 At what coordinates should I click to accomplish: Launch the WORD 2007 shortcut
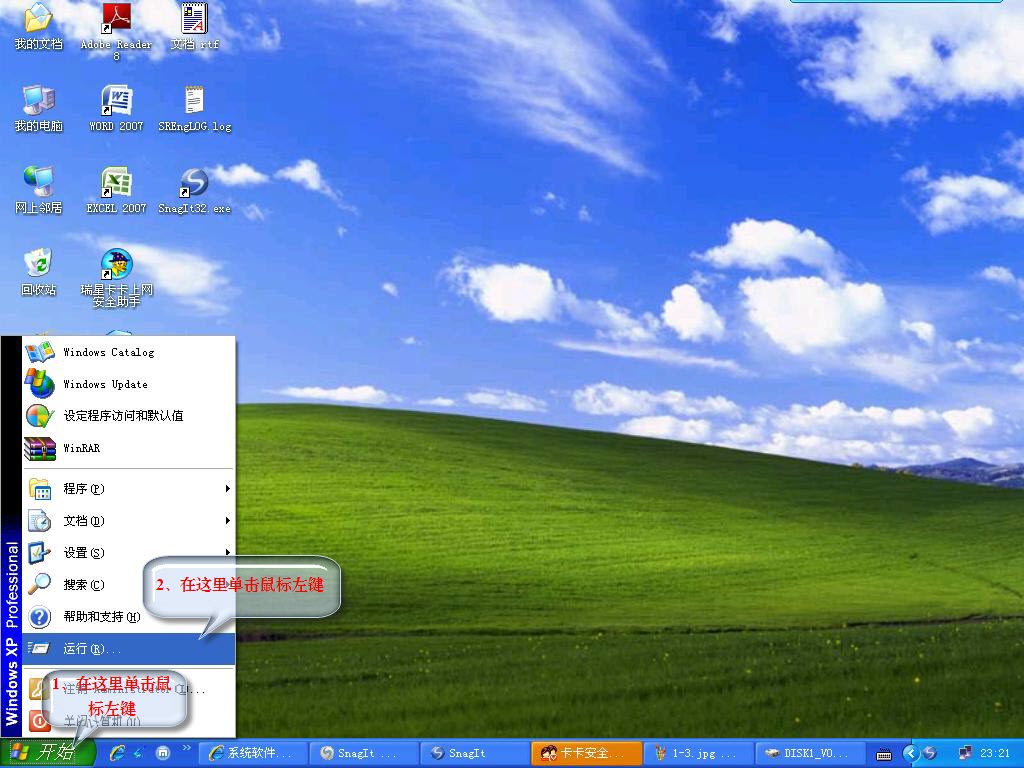[x=116, y=108]
